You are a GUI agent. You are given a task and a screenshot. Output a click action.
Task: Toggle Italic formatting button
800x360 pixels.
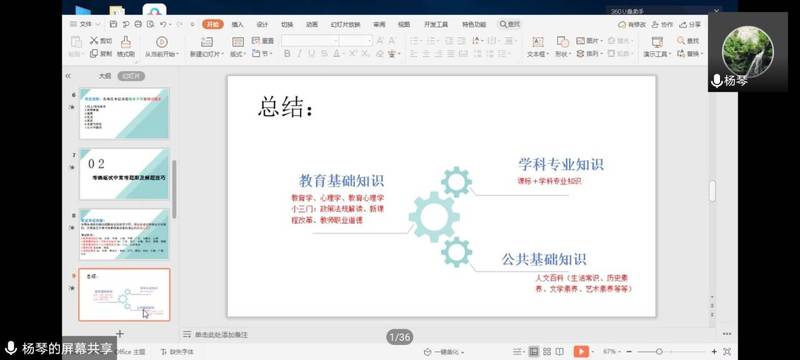tap(299, 54)
